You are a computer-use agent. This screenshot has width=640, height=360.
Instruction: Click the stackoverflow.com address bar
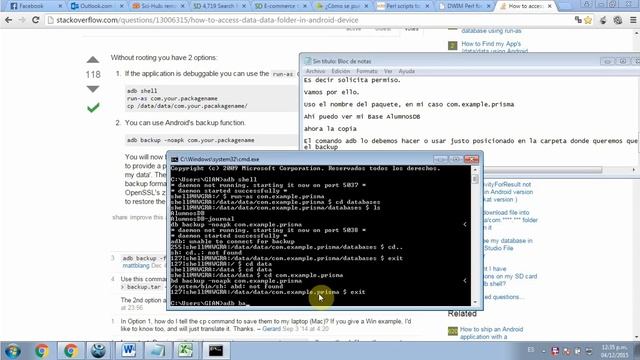click(306, 20)
